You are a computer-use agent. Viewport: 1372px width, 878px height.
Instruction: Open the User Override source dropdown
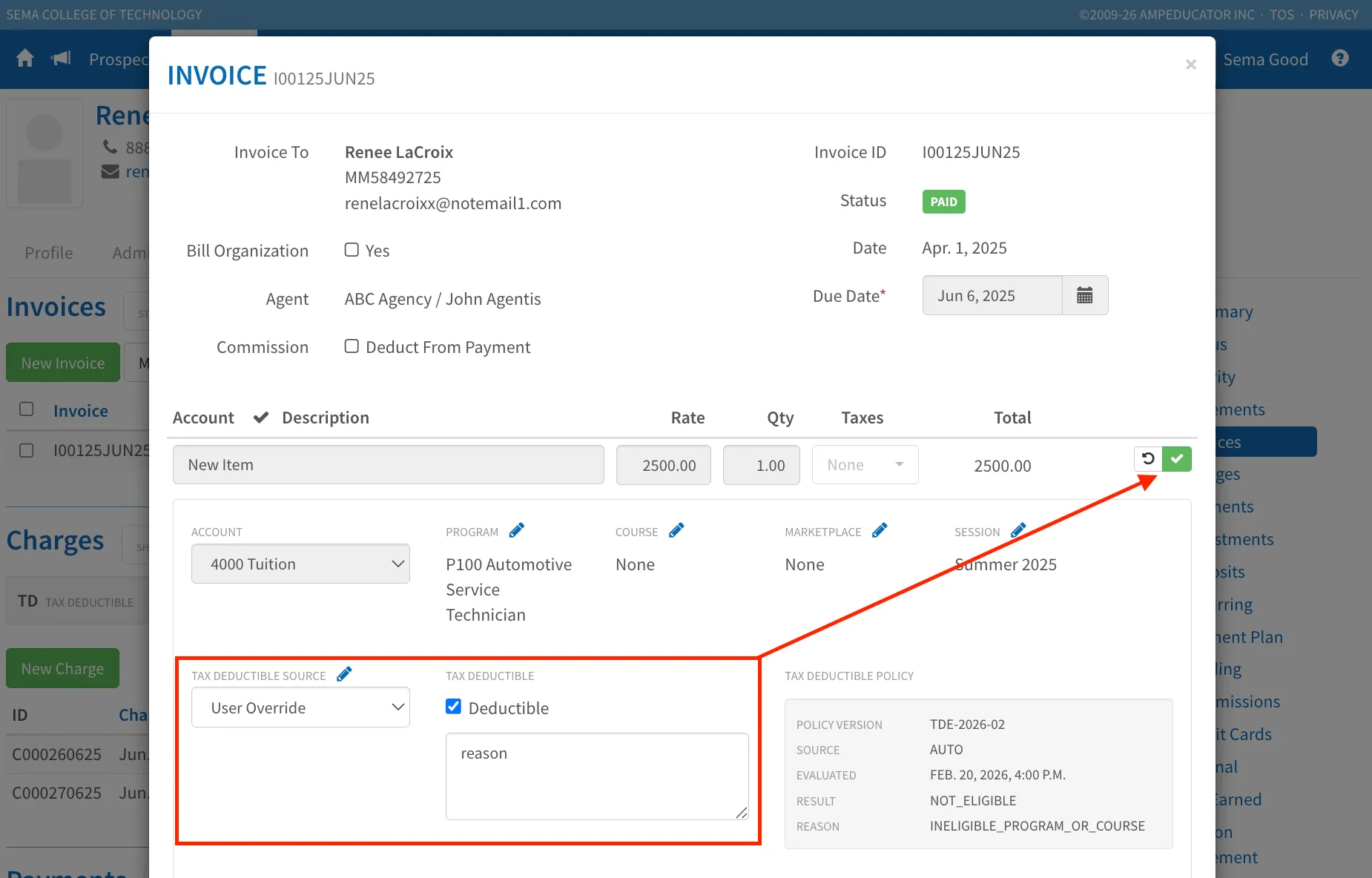pos(300,707)
